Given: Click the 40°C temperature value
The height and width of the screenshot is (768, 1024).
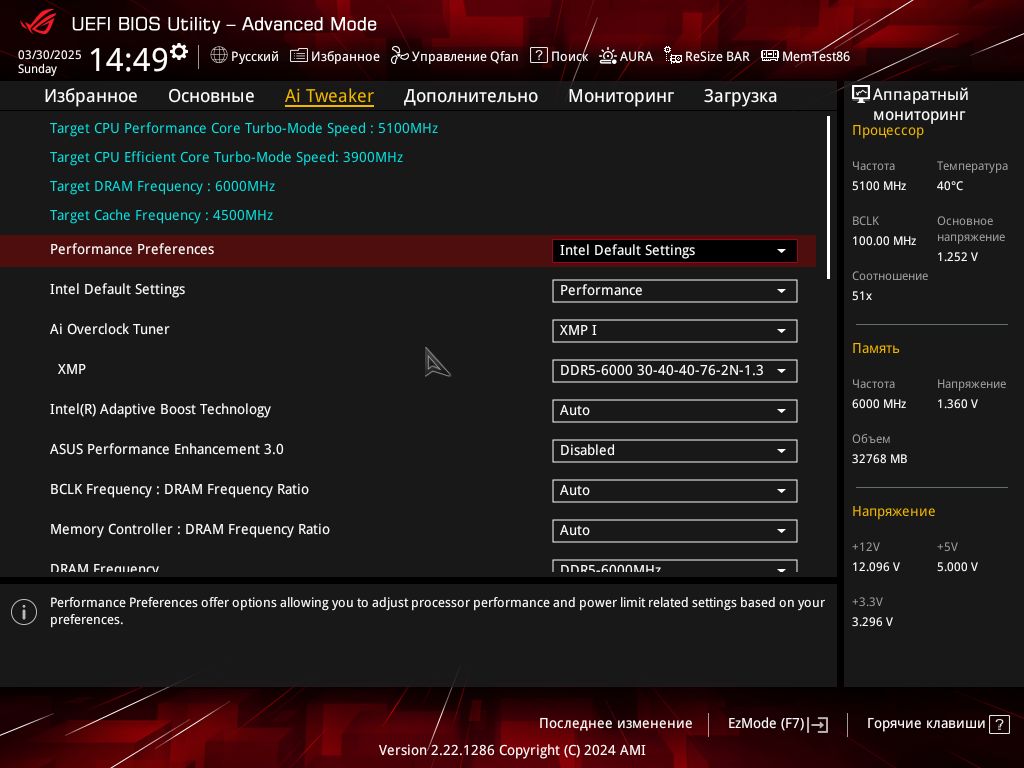Looking at the screenshot, I should [x=950, y=186].
